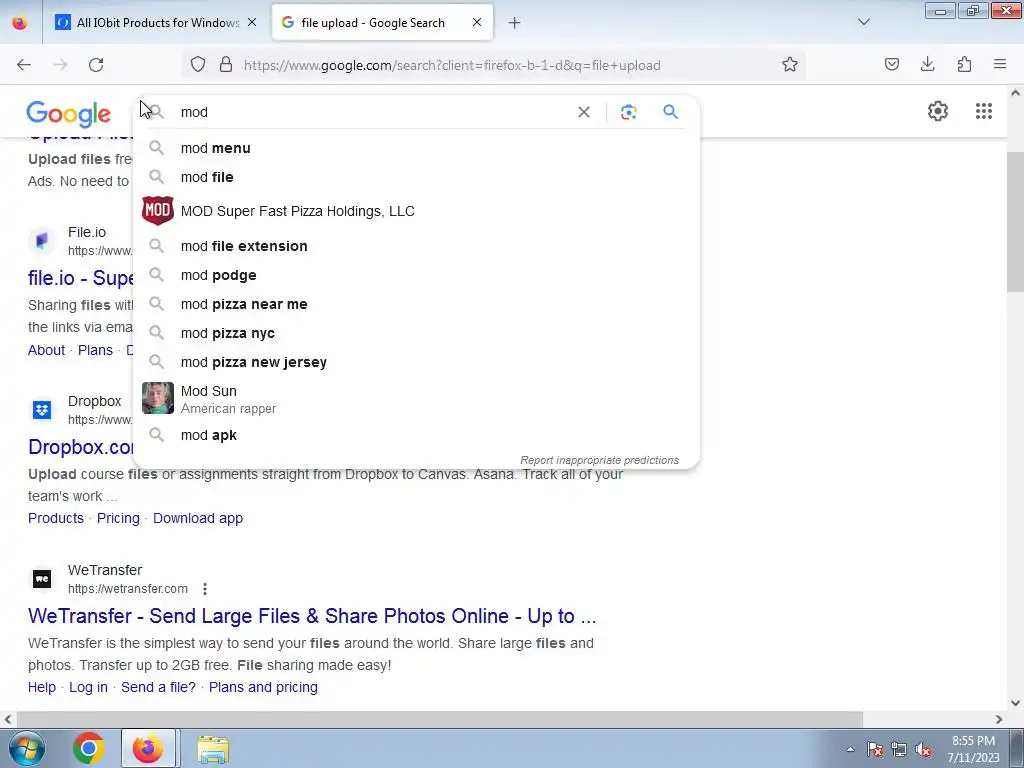Choose the 'mod apk' suggestion

click(416, 435)
